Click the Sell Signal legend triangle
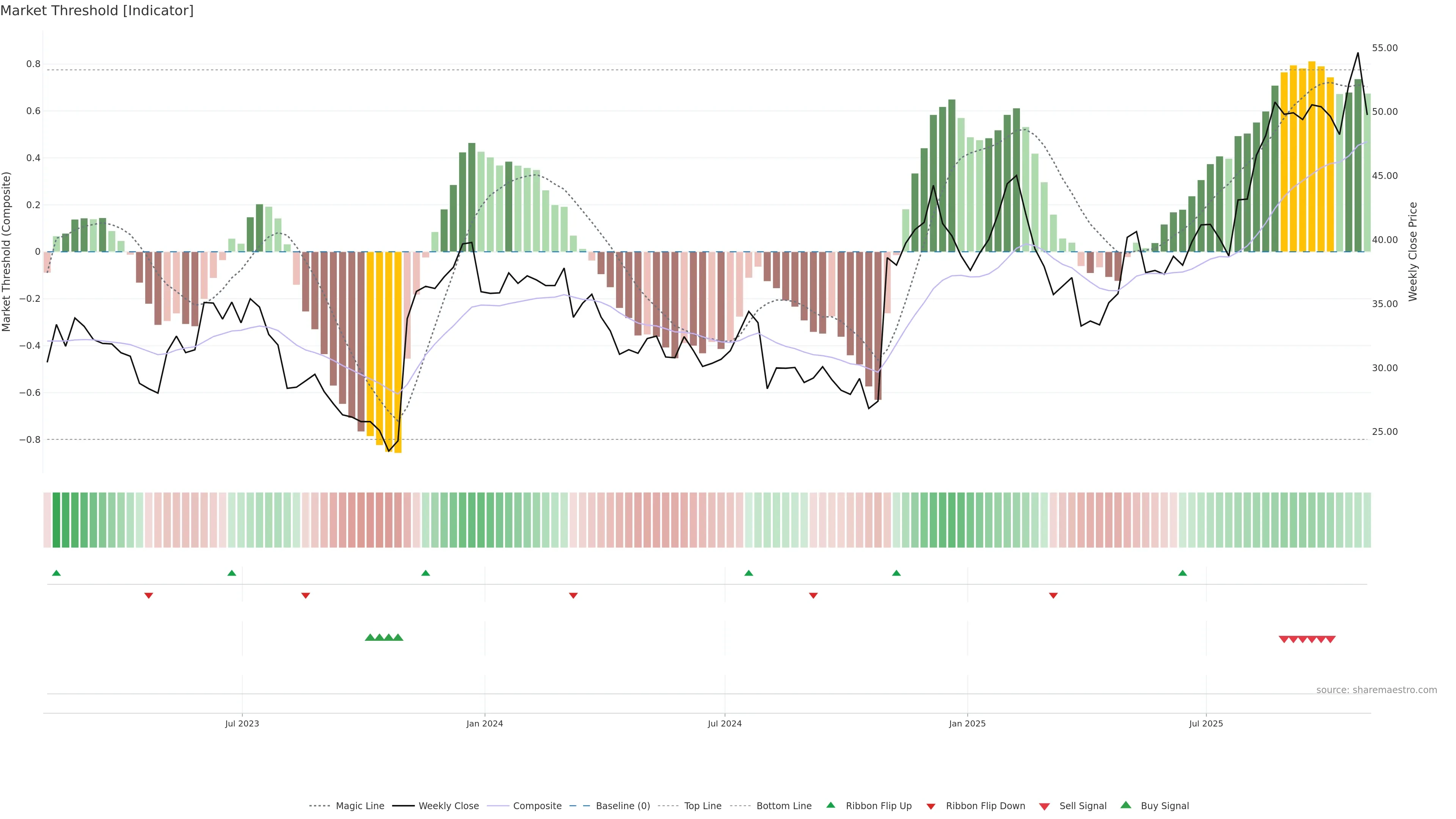 [x=1044, y=806]
